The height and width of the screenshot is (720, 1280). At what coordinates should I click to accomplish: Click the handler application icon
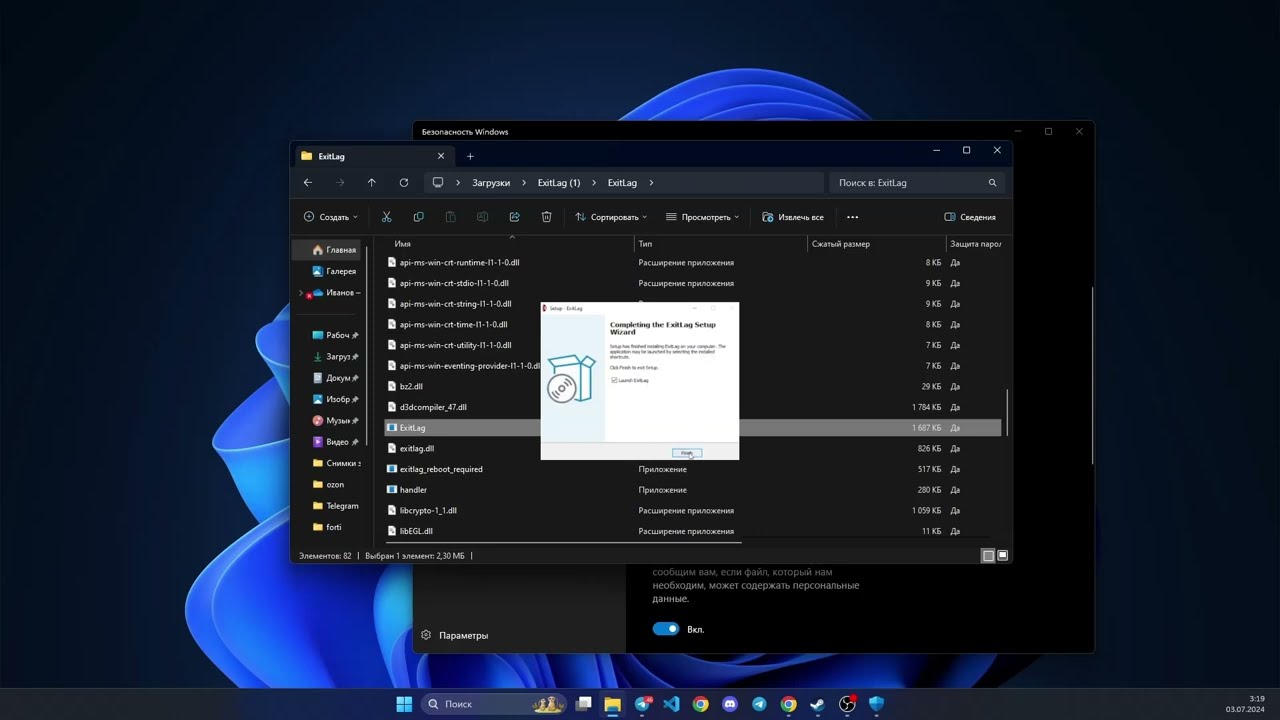392,490
